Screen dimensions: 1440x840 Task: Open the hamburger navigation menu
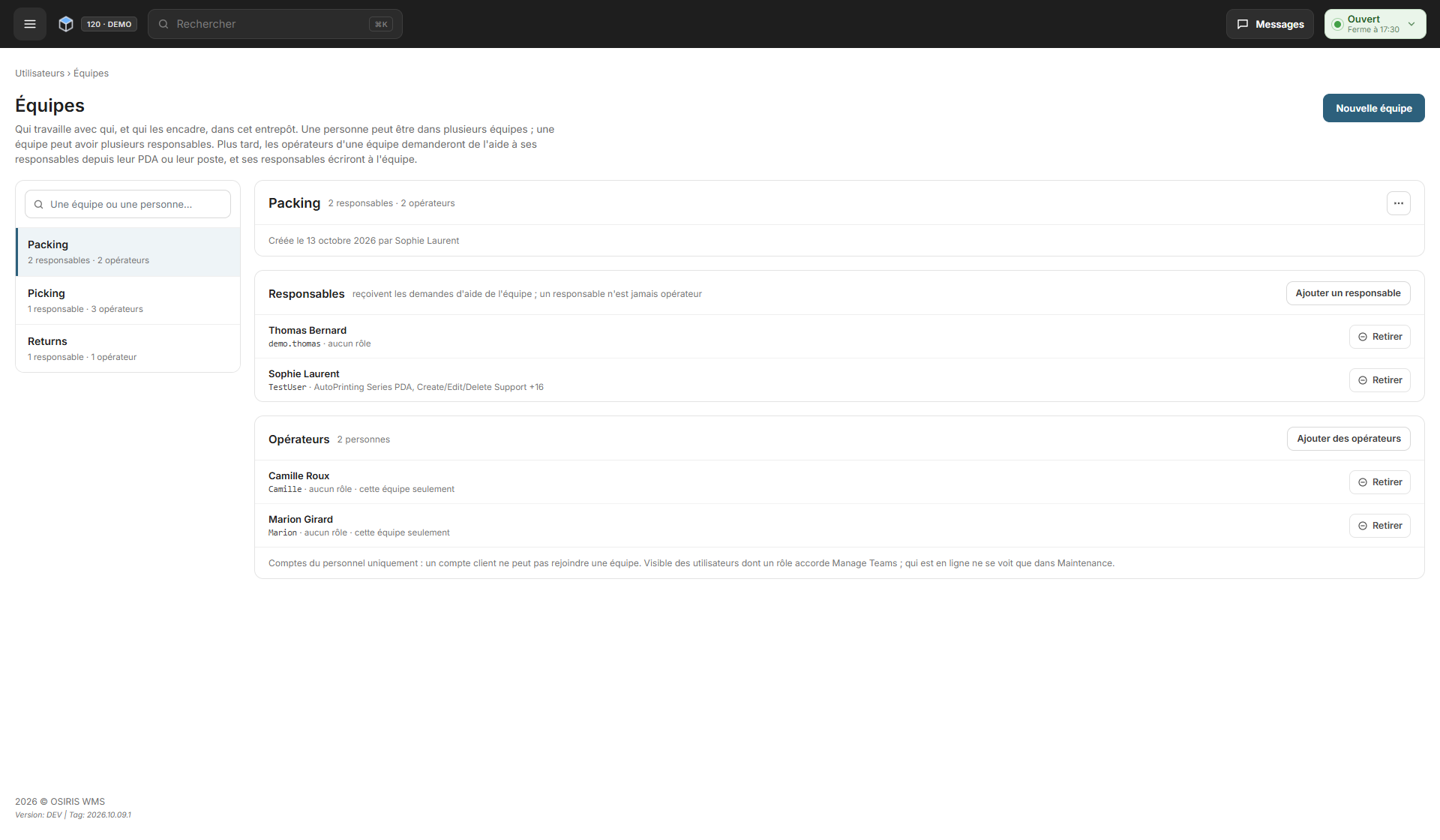point(30,24)
